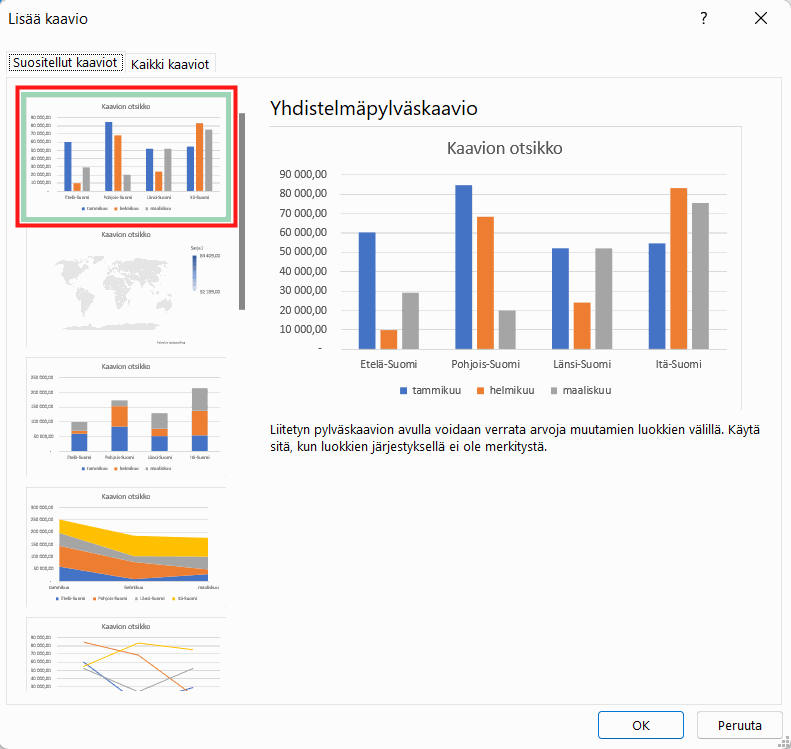
Task: Click the tall blue Pohjois-Suomi bar in the preview
Action: [464, 267]
